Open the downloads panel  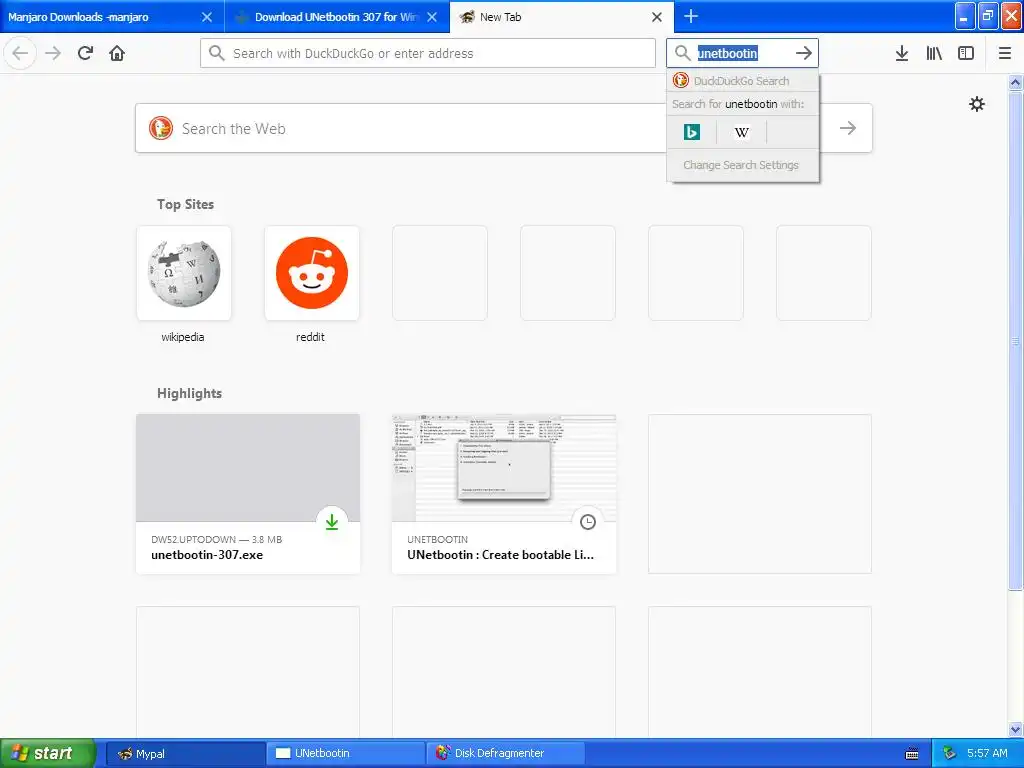(x=902, y=53)
